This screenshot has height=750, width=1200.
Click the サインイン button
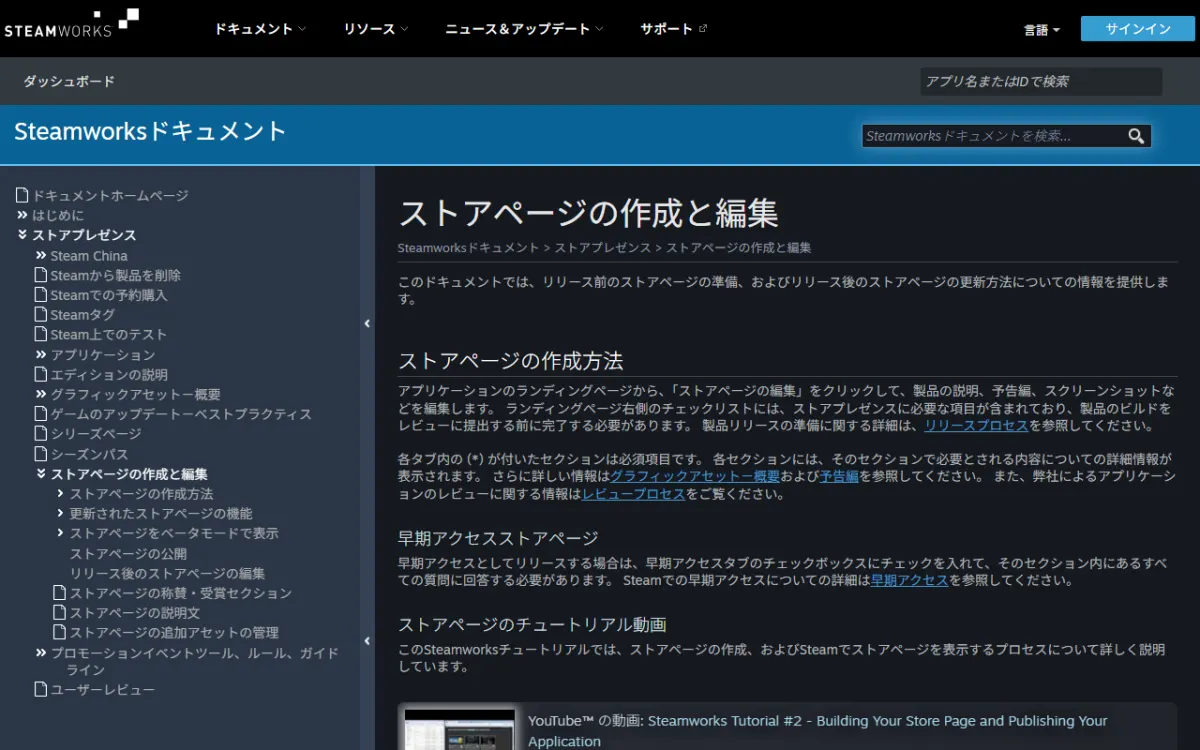pos(1138,29)
